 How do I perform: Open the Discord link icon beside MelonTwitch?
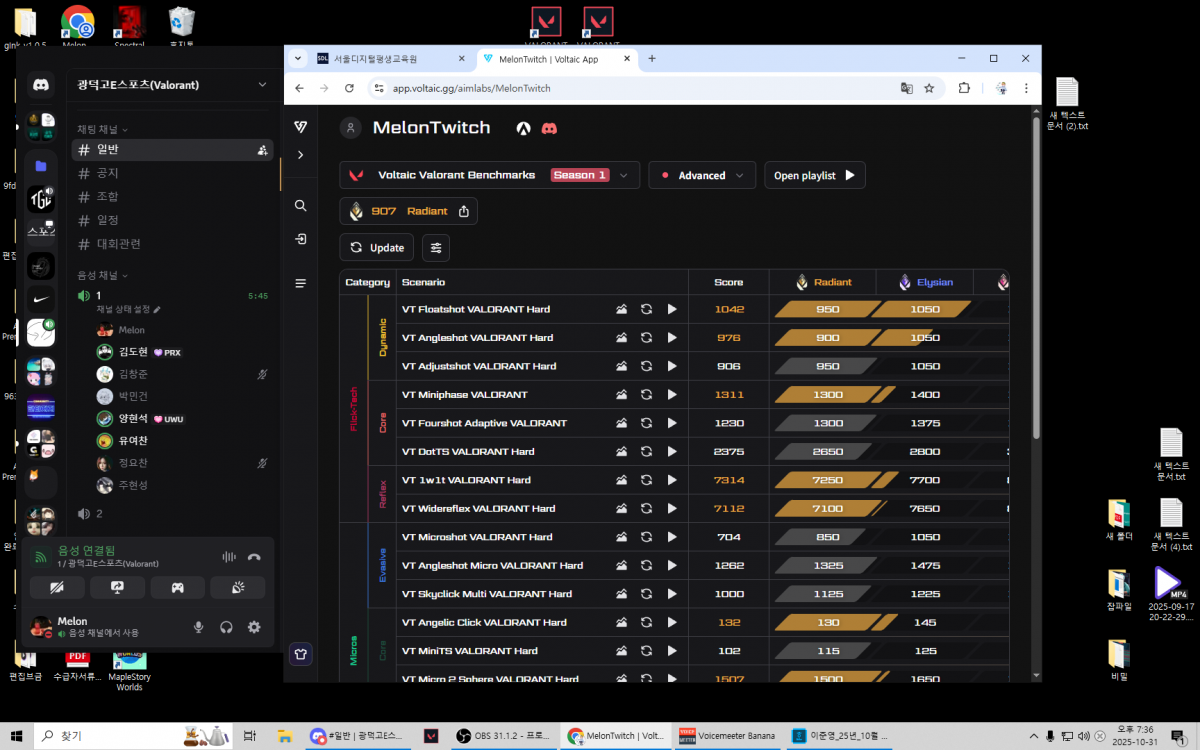point(549,128)
